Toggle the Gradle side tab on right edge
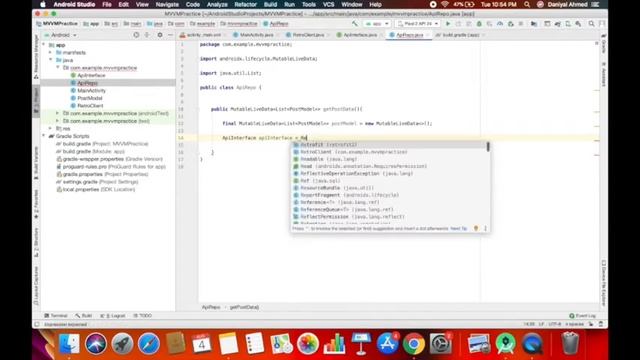Viewport: 640px width, 360px height. 604,44
